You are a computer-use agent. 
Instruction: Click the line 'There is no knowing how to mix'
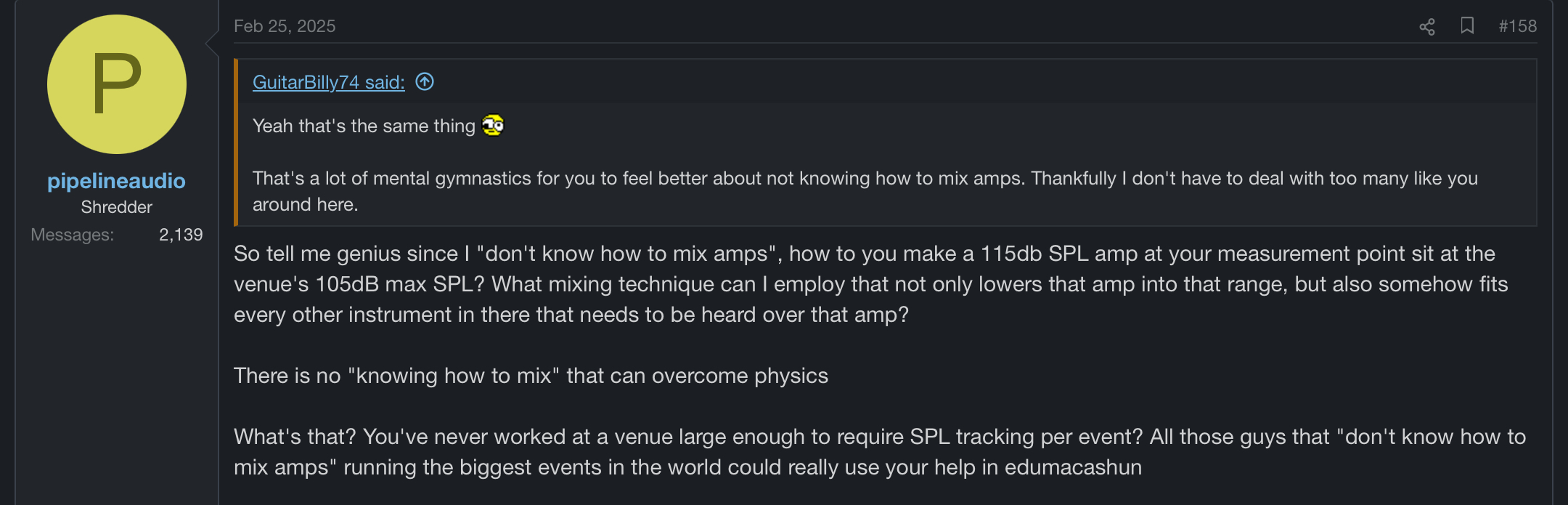[531, 376]
